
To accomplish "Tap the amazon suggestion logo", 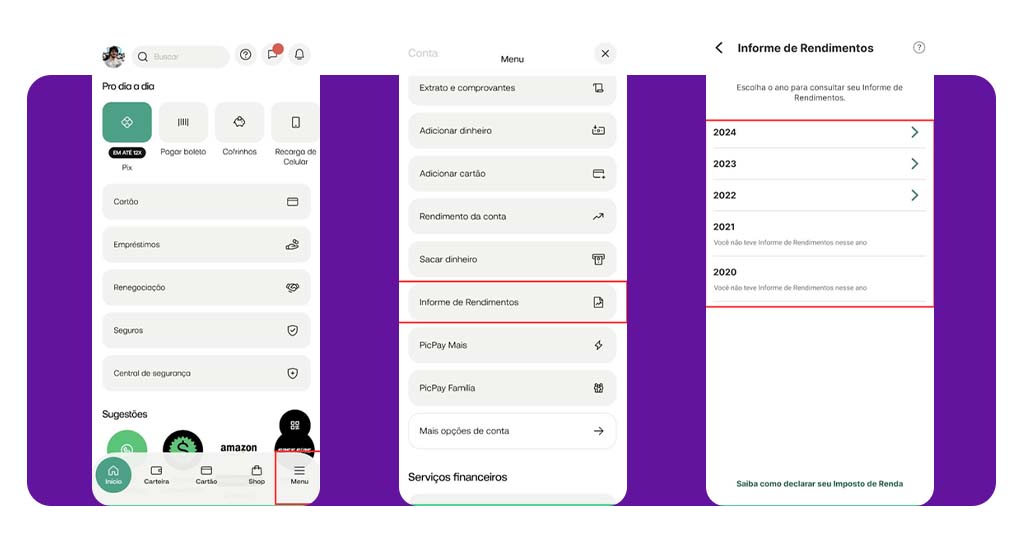I will click(238, 448).
